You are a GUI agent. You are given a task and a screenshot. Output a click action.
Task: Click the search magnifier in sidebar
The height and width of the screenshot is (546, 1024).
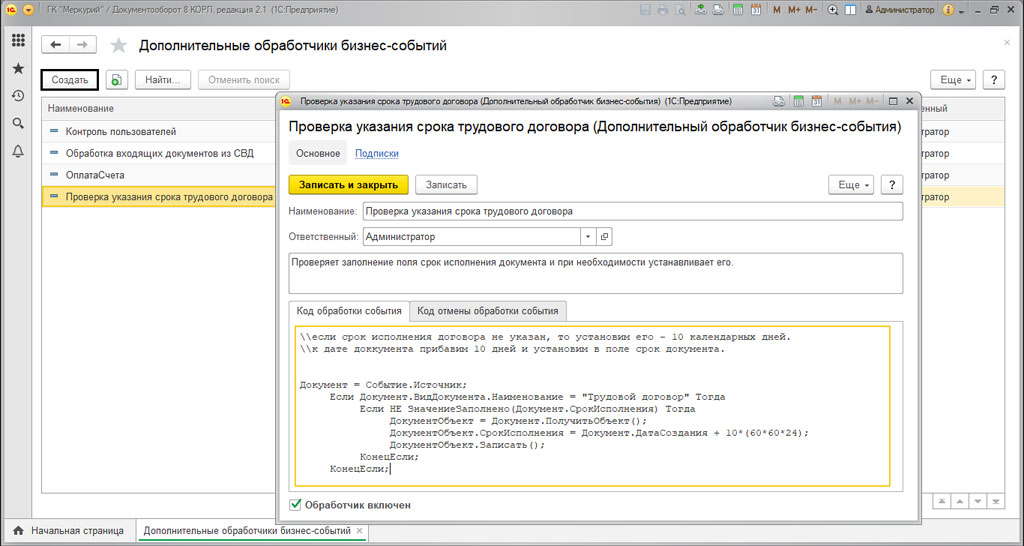click(18, 123)
